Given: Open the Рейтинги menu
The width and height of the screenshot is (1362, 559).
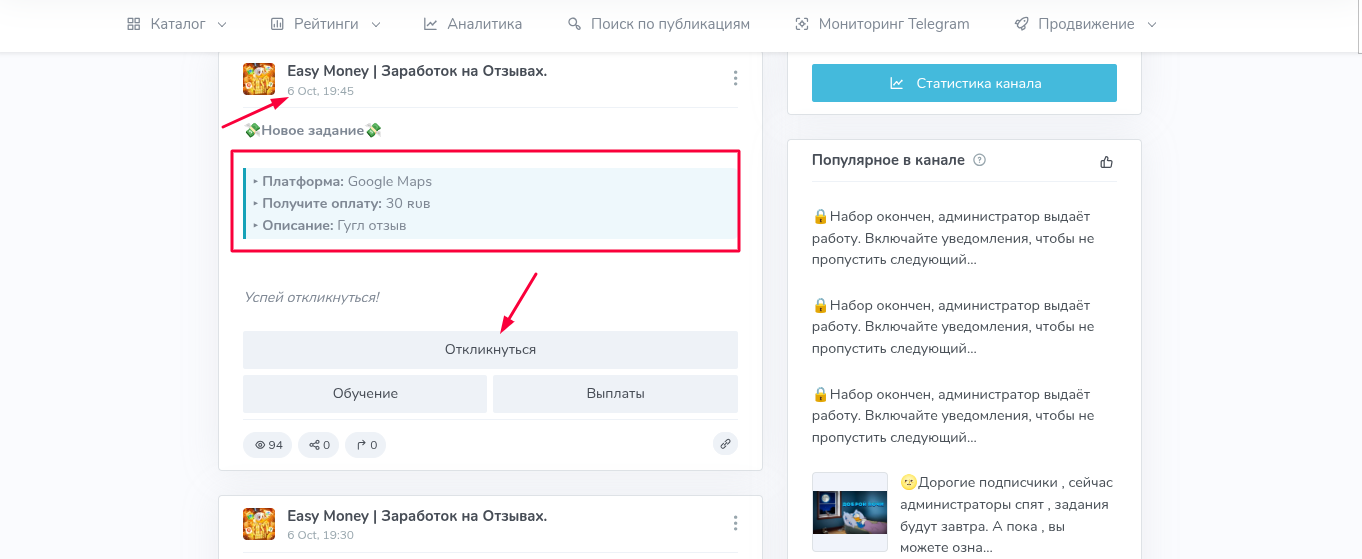Looking at the screenshot, I should [x=326, y=24].
